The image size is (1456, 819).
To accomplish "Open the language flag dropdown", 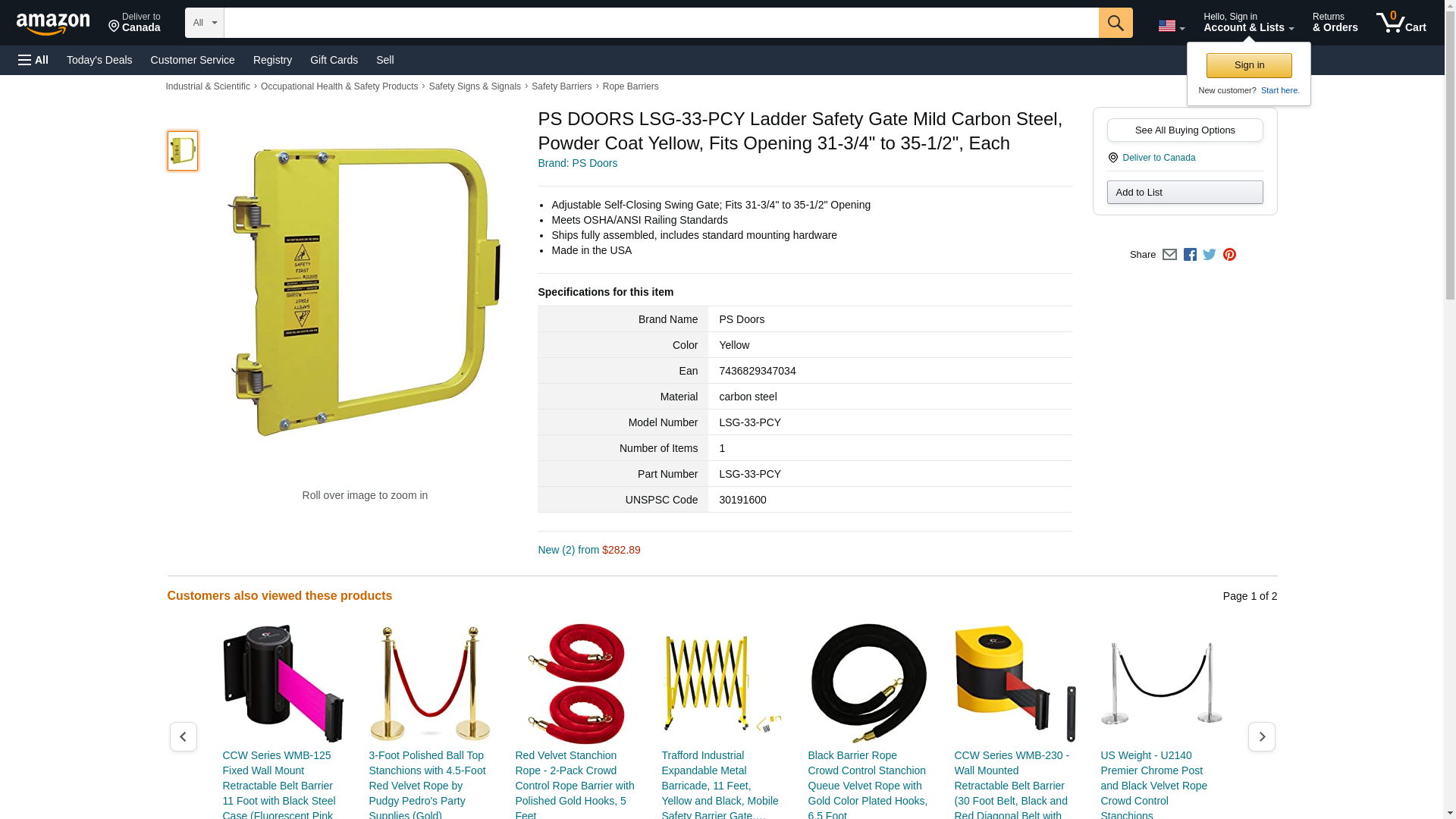I will [x=1171, y=26].
